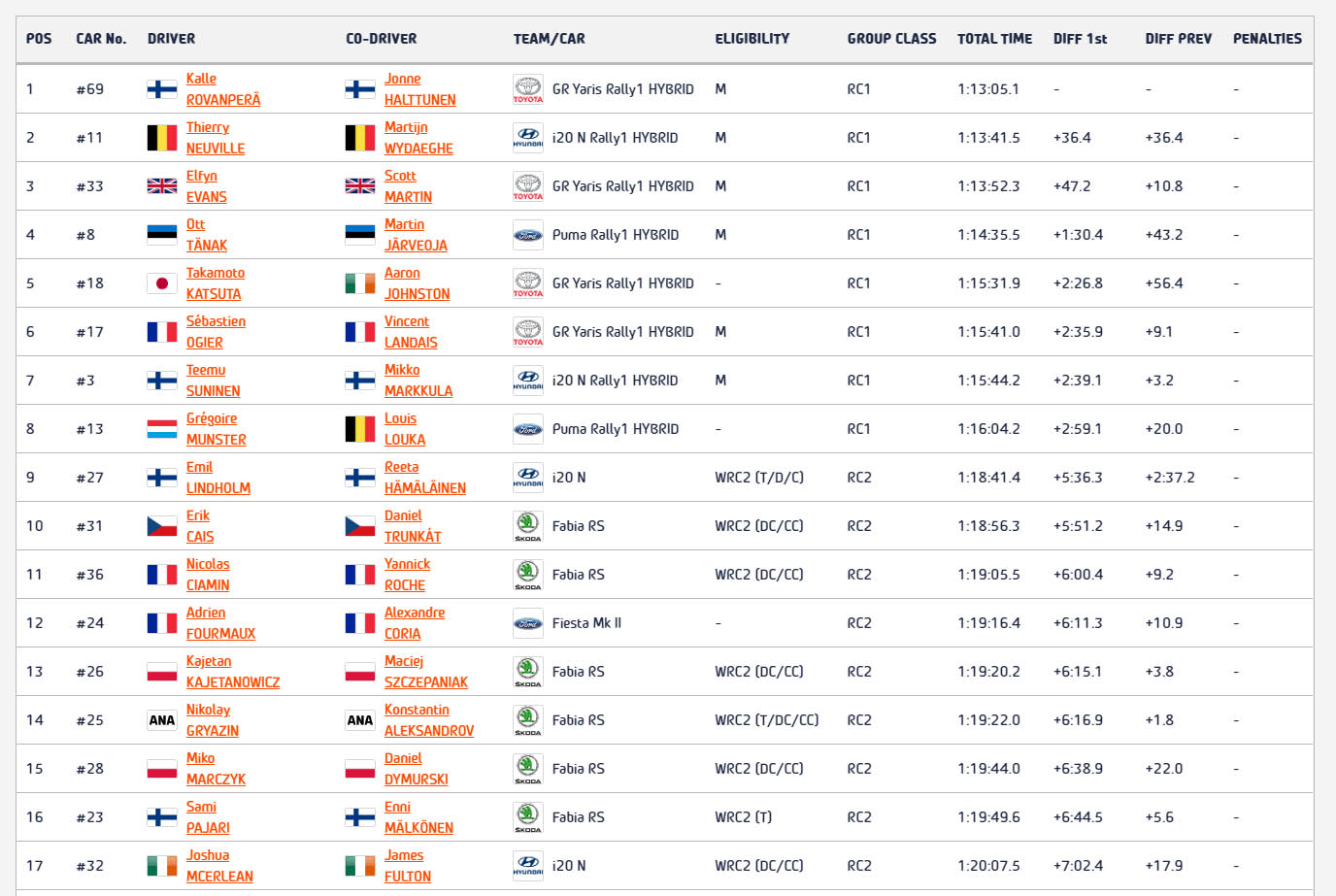This screenshot has height=896, width=1336.
Task: Click the DIFF PREV column header
Action: pyautogui.click(x=1179, y=39)
